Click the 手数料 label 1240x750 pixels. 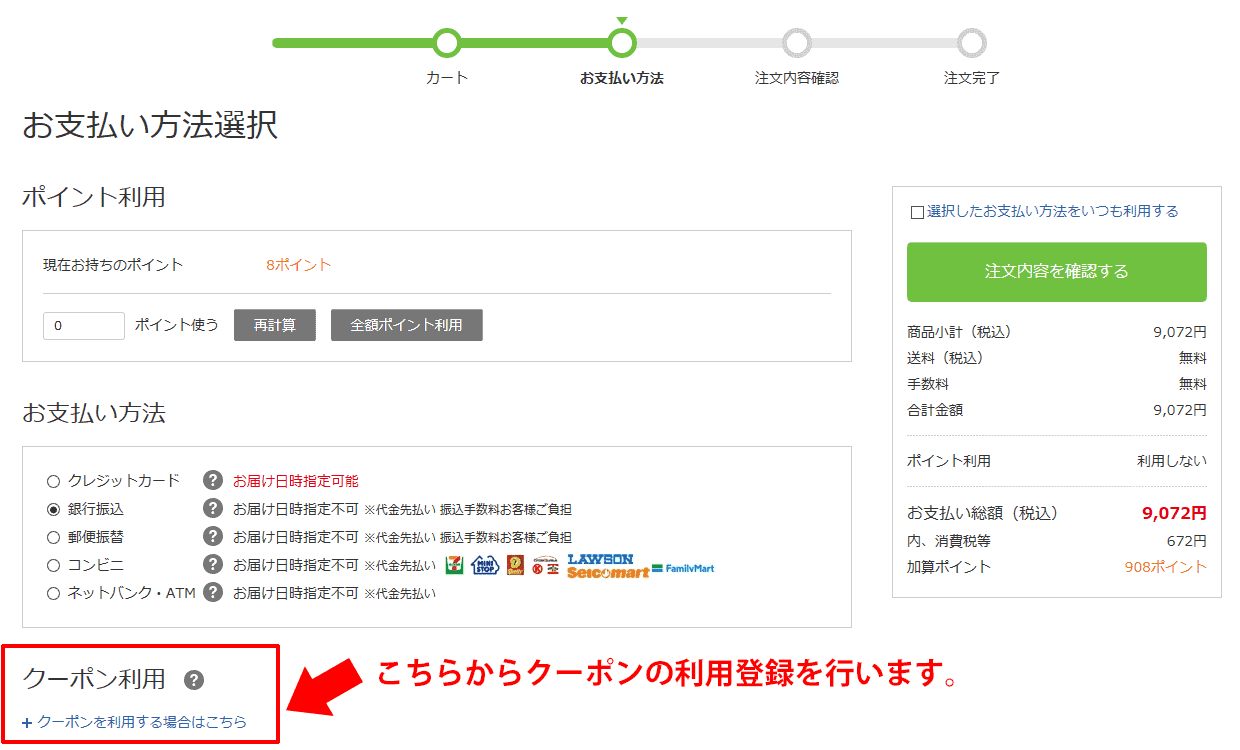928,384
